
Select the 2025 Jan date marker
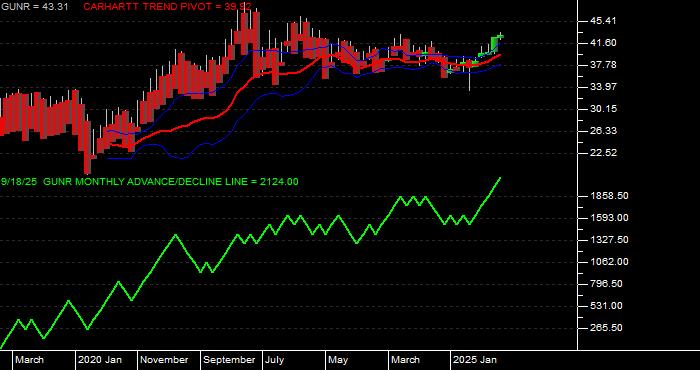[x=475, y=360]
